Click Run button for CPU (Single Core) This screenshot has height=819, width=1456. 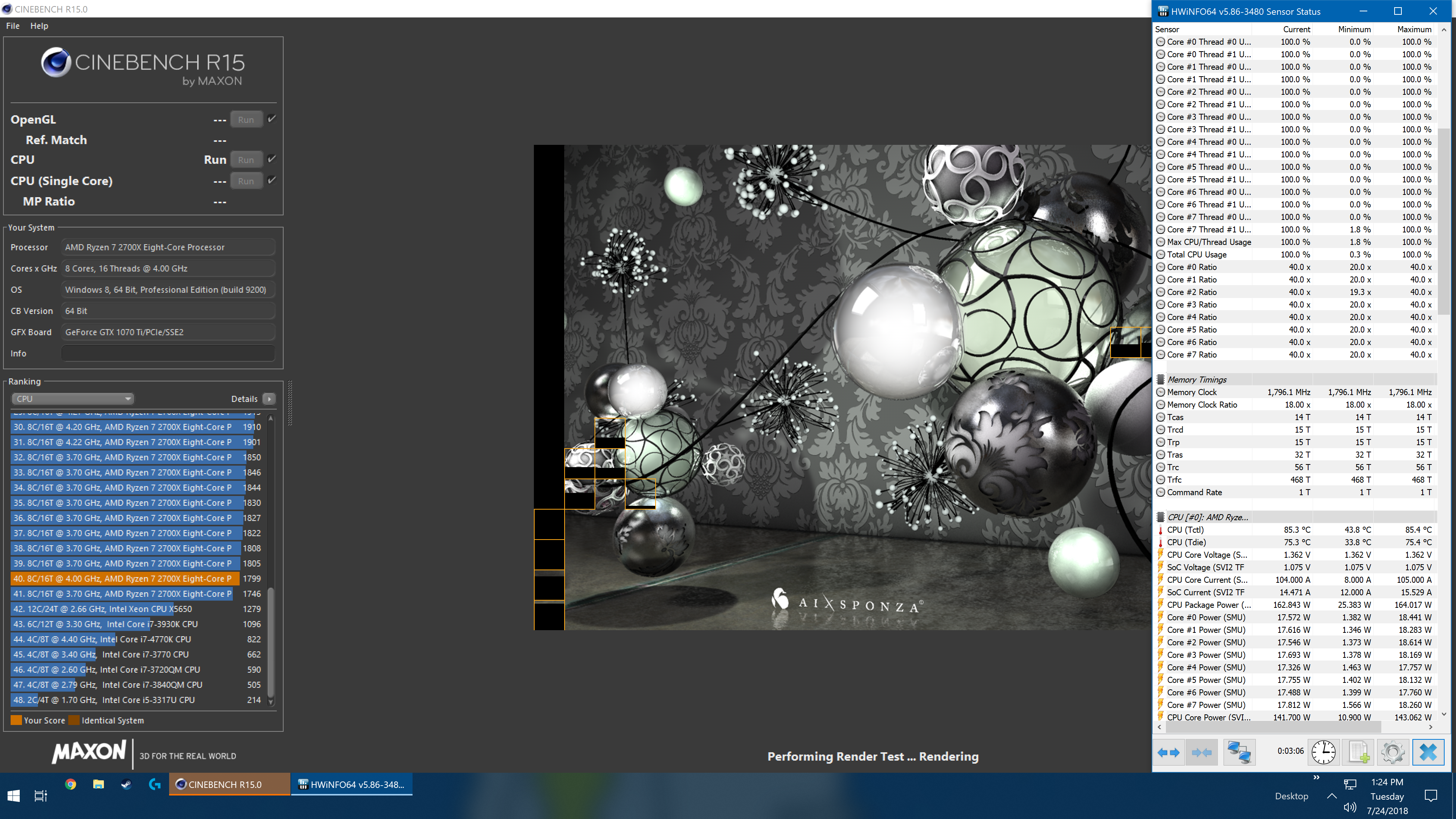pyautogui.click(x=246, y=181)
